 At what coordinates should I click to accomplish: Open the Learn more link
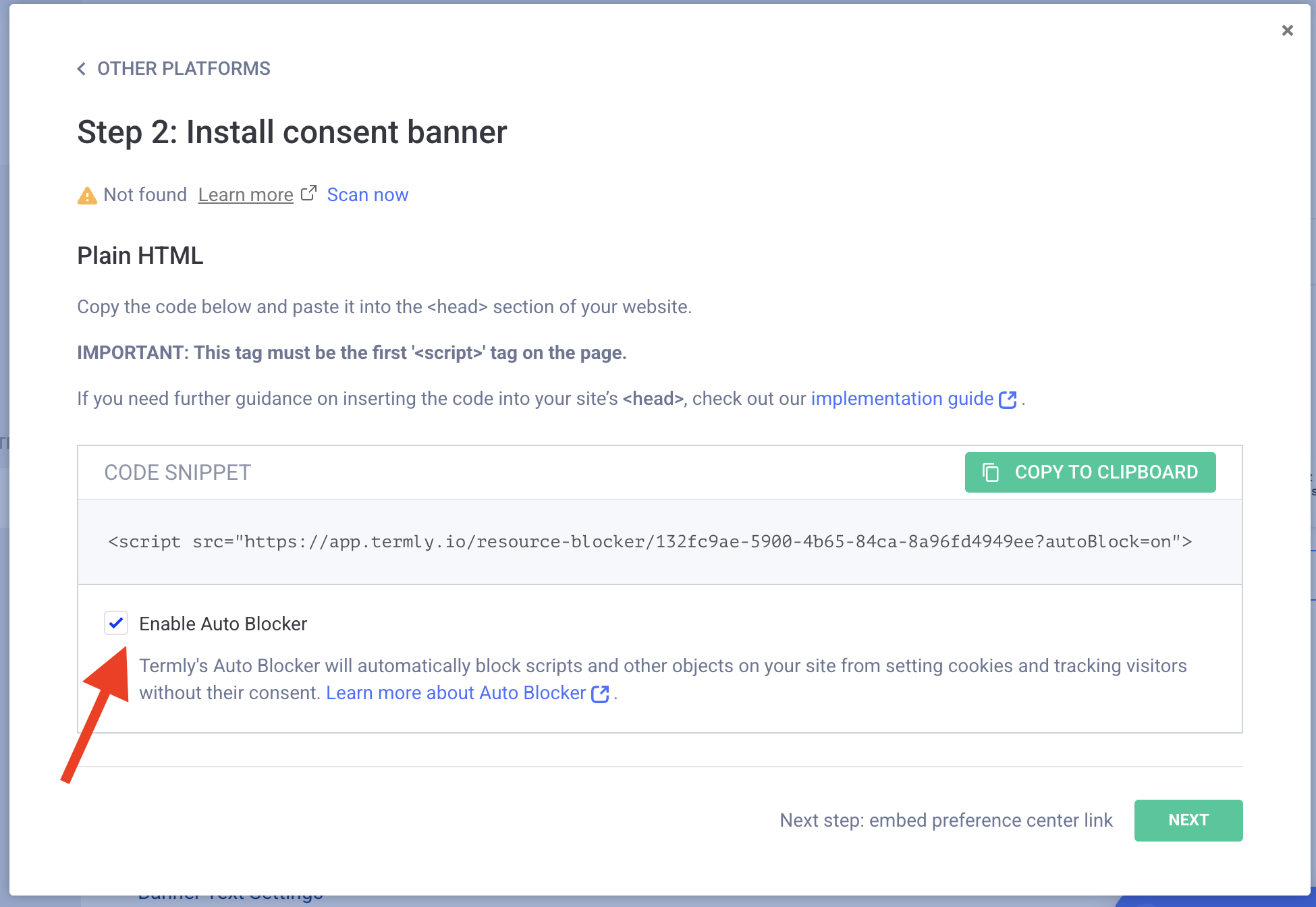click(x=246, y=195)
